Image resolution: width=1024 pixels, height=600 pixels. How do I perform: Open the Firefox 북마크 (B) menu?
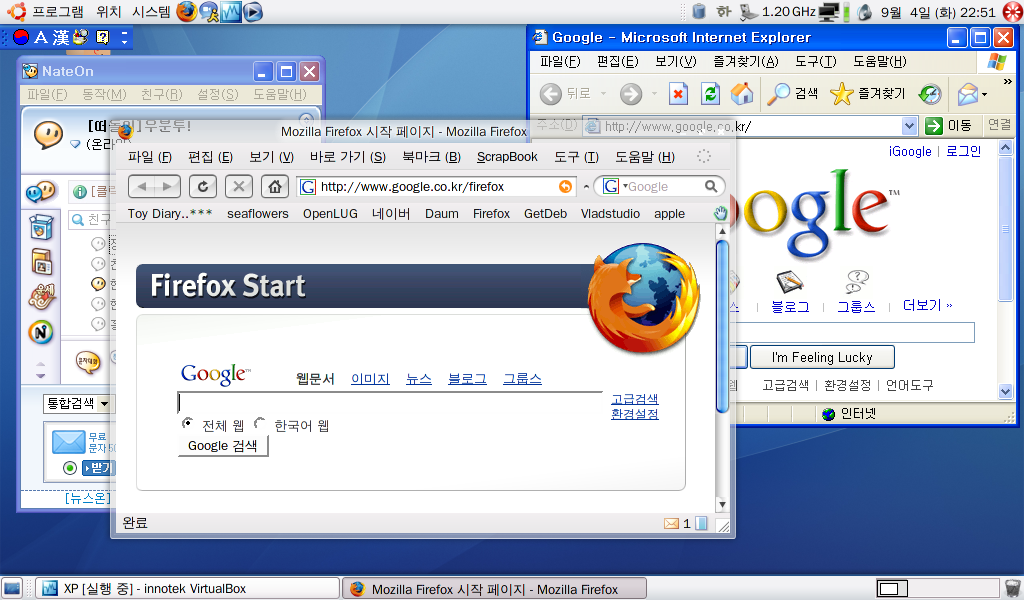tap(431, 157)
